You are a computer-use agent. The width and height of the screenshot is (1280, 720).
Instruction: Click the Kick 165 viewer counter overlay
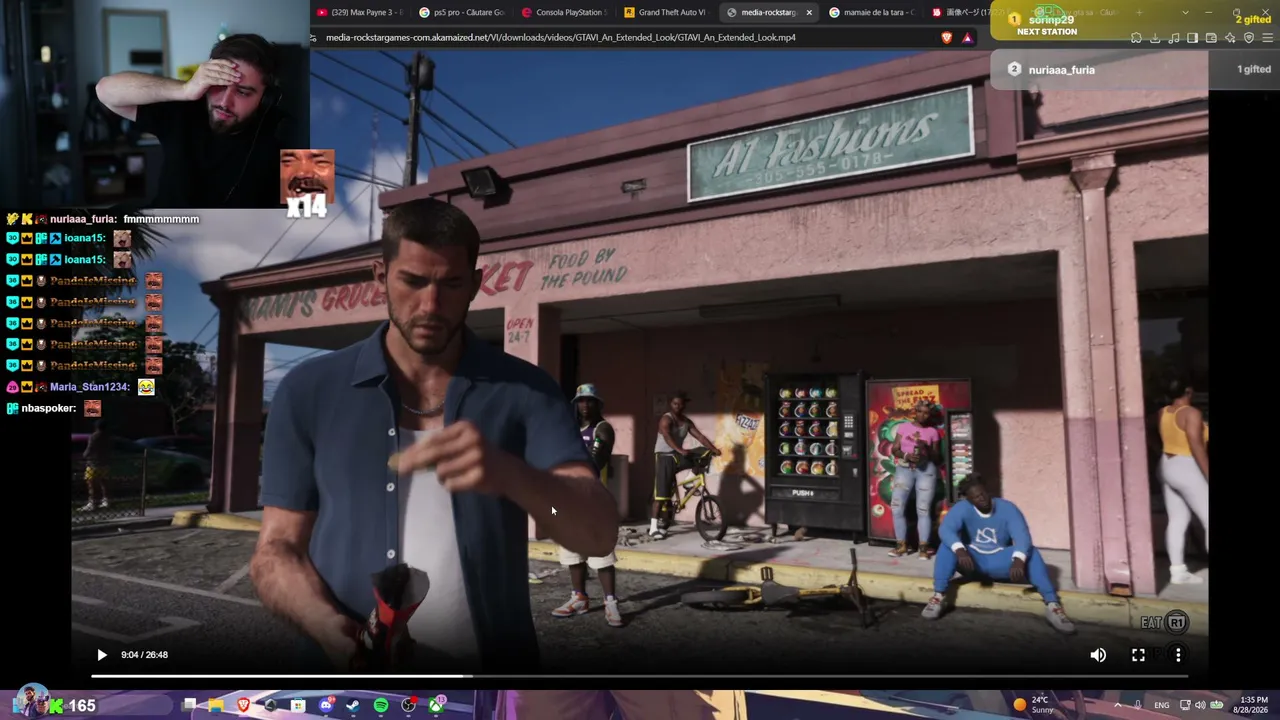73,705
